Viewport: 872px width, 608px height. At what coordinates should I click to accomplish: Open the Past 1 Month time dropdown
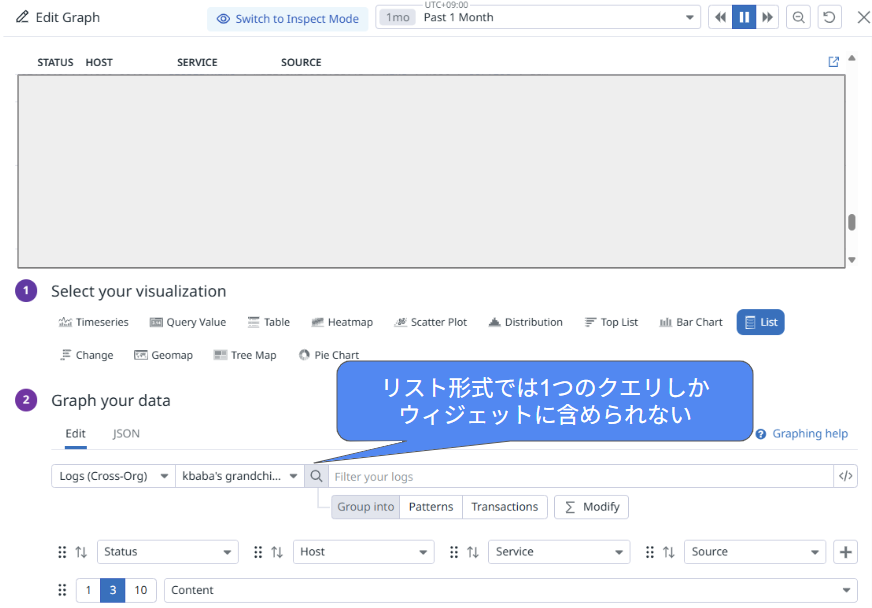[x=538, y=18]
